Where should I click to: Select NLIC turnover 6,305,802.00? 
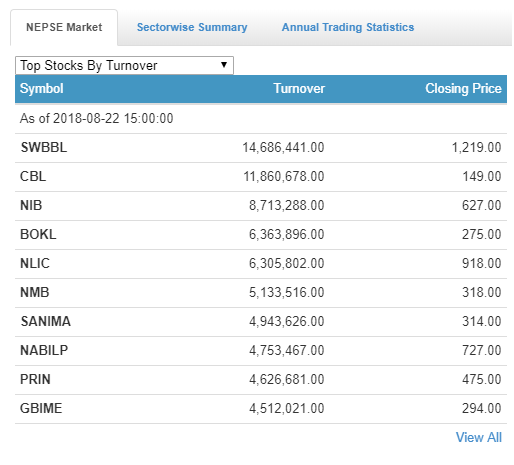287,263
